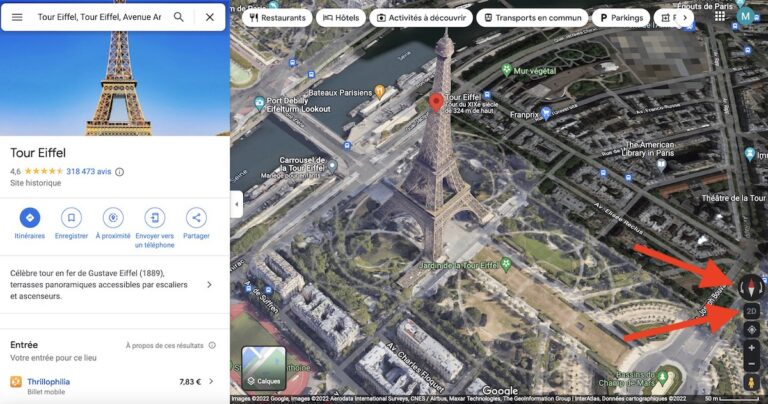Click the 7,83 € price text
The image size is (768, 404).
pos(190,381)
